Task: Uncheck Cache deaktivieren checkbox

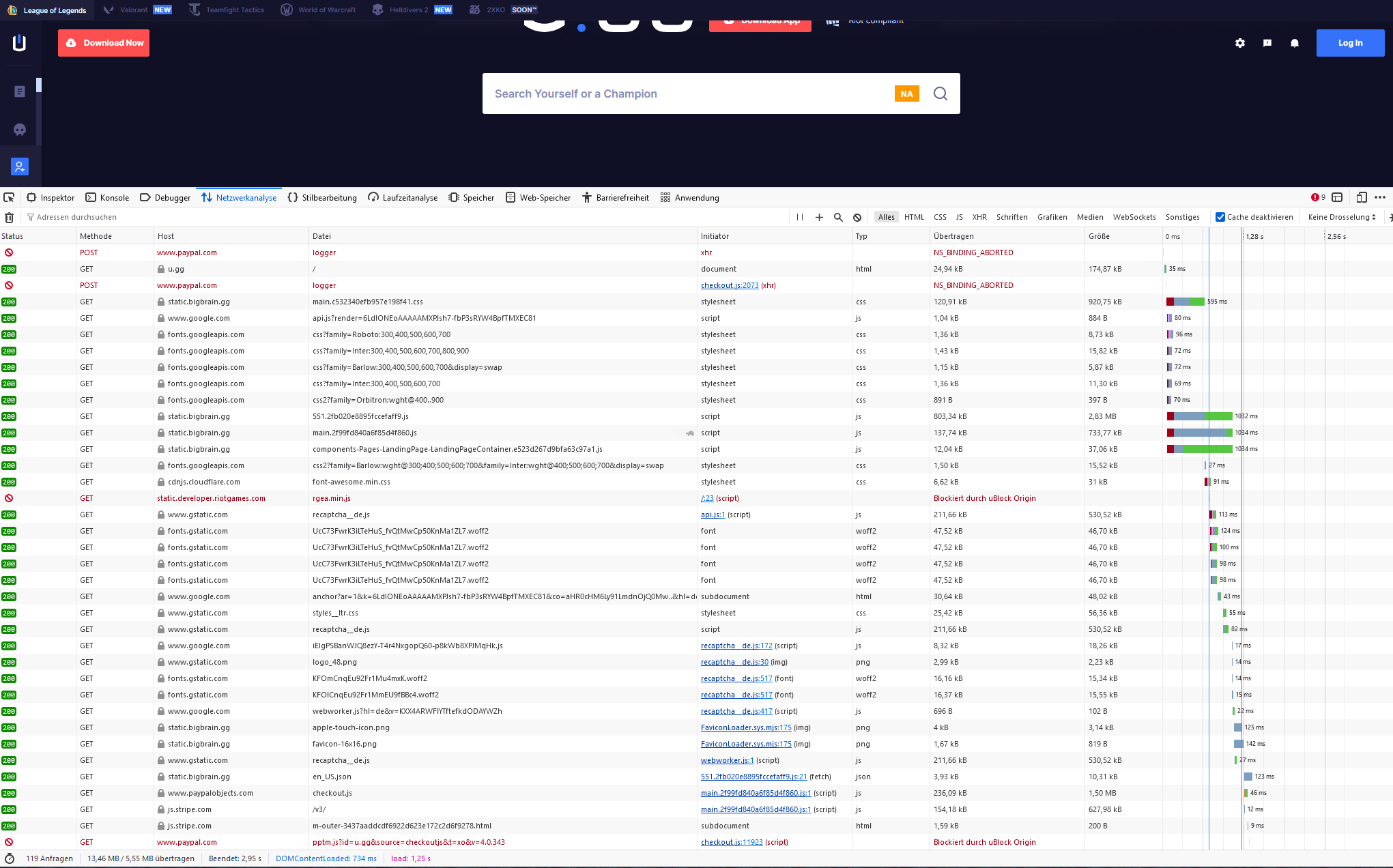Action: [1220, 217]
